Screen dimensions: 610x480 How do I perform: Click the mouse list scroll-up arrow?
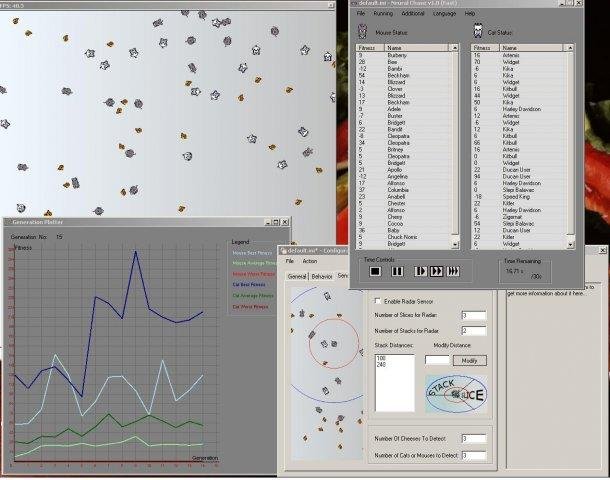point(455,48)
